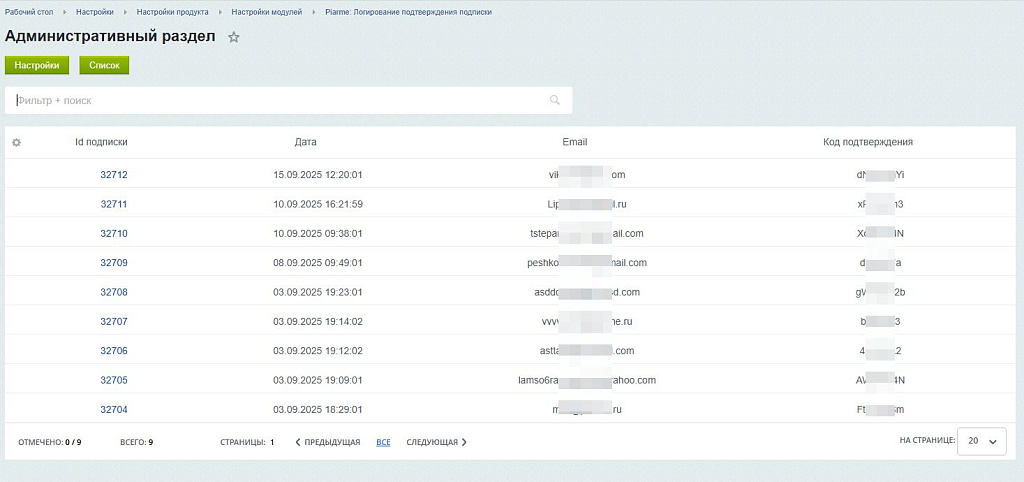Image resolution: width=1024 pixels, height=482 pixels.
Task: Click the Все pagination link
Action: coord(383,442)
